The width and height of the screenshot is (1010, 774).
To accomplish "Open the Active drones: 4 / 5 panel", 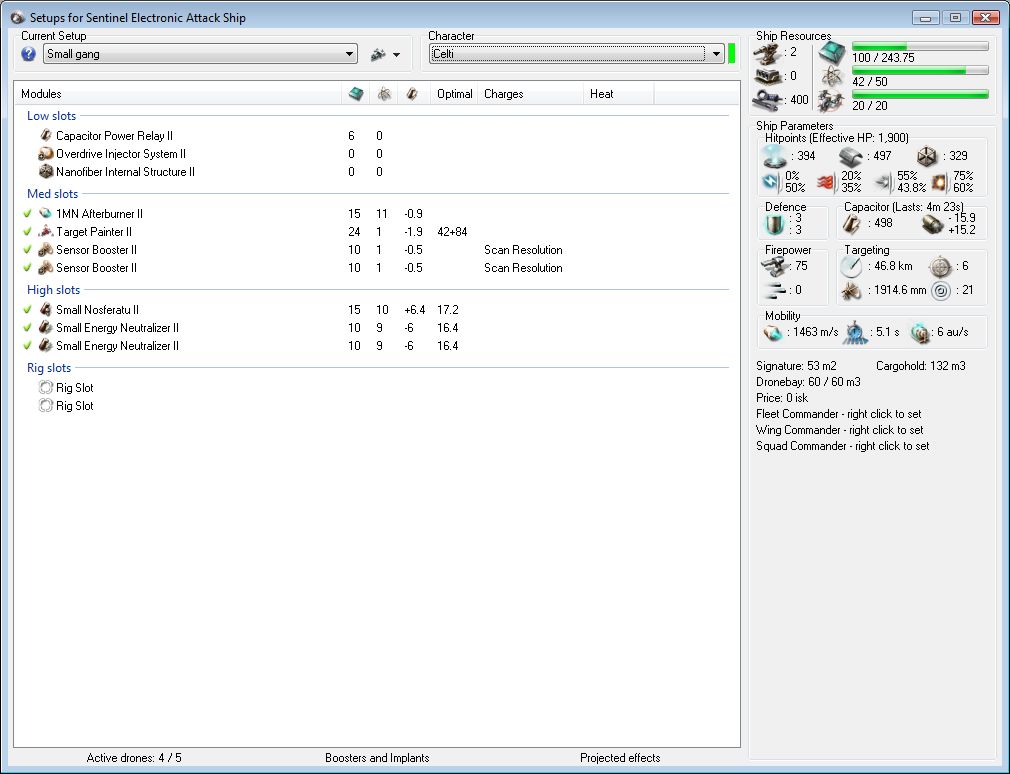I will click(133, 758).
